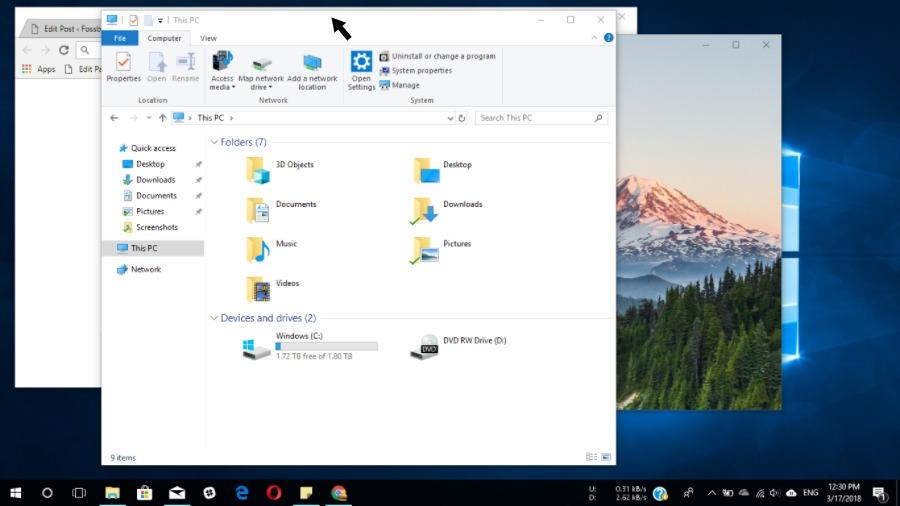Switch to the details view layout

tap(591, 457)
